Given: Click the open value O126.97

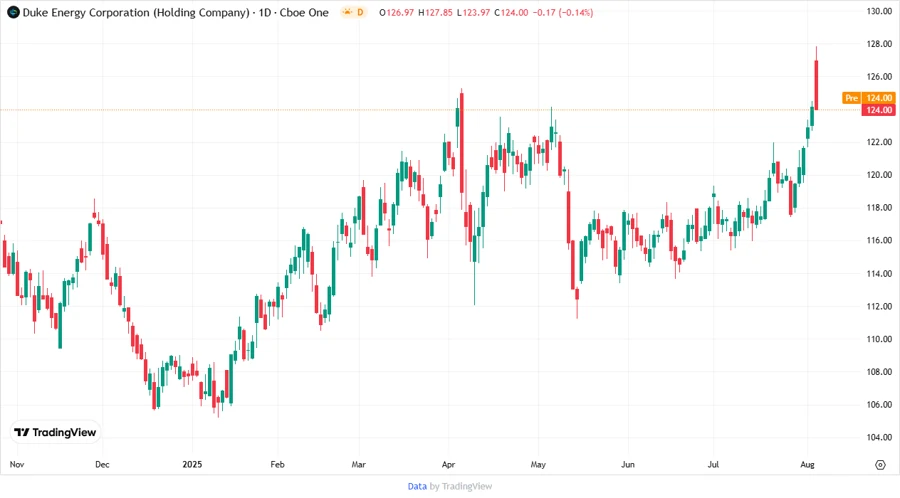Looking at the screenshot, I should pos(397,12).
